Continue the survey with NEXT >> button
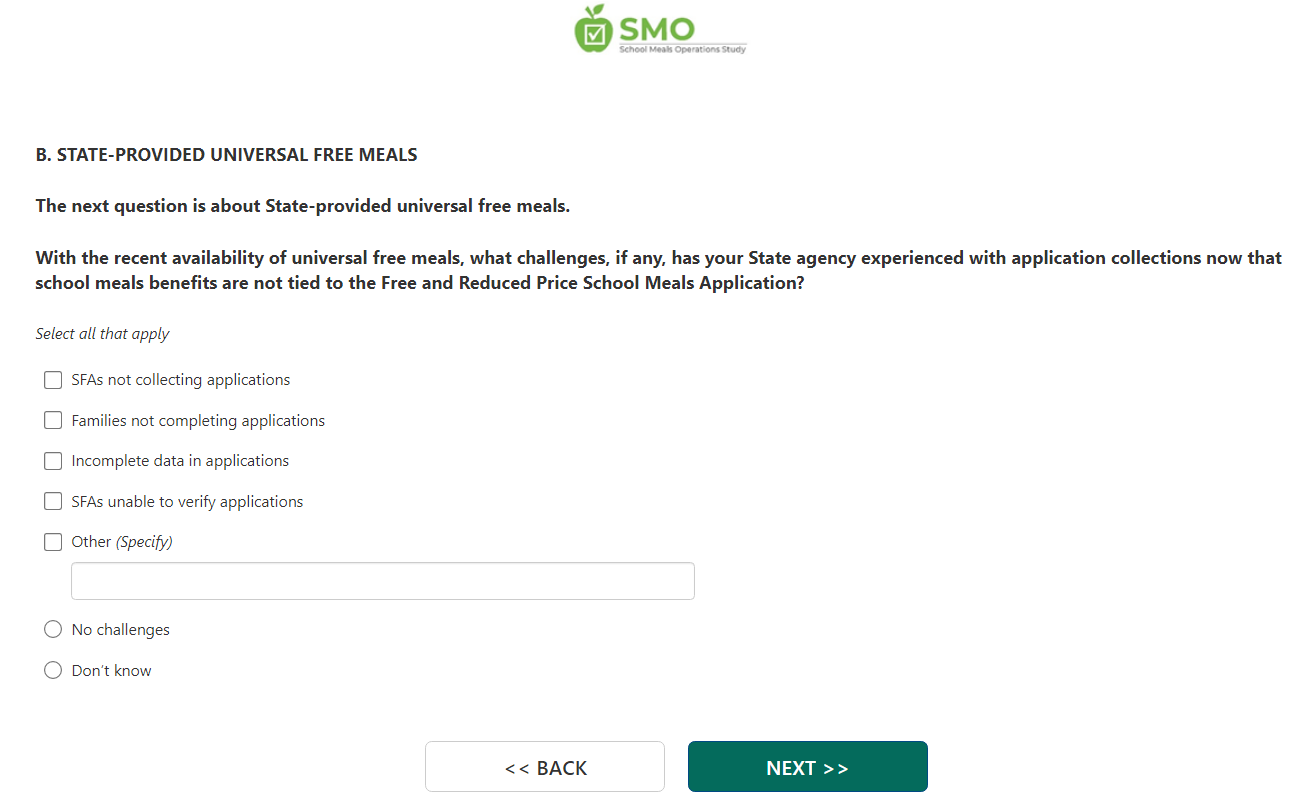This screenshot has width=1310, height=810. pos(808,767)
